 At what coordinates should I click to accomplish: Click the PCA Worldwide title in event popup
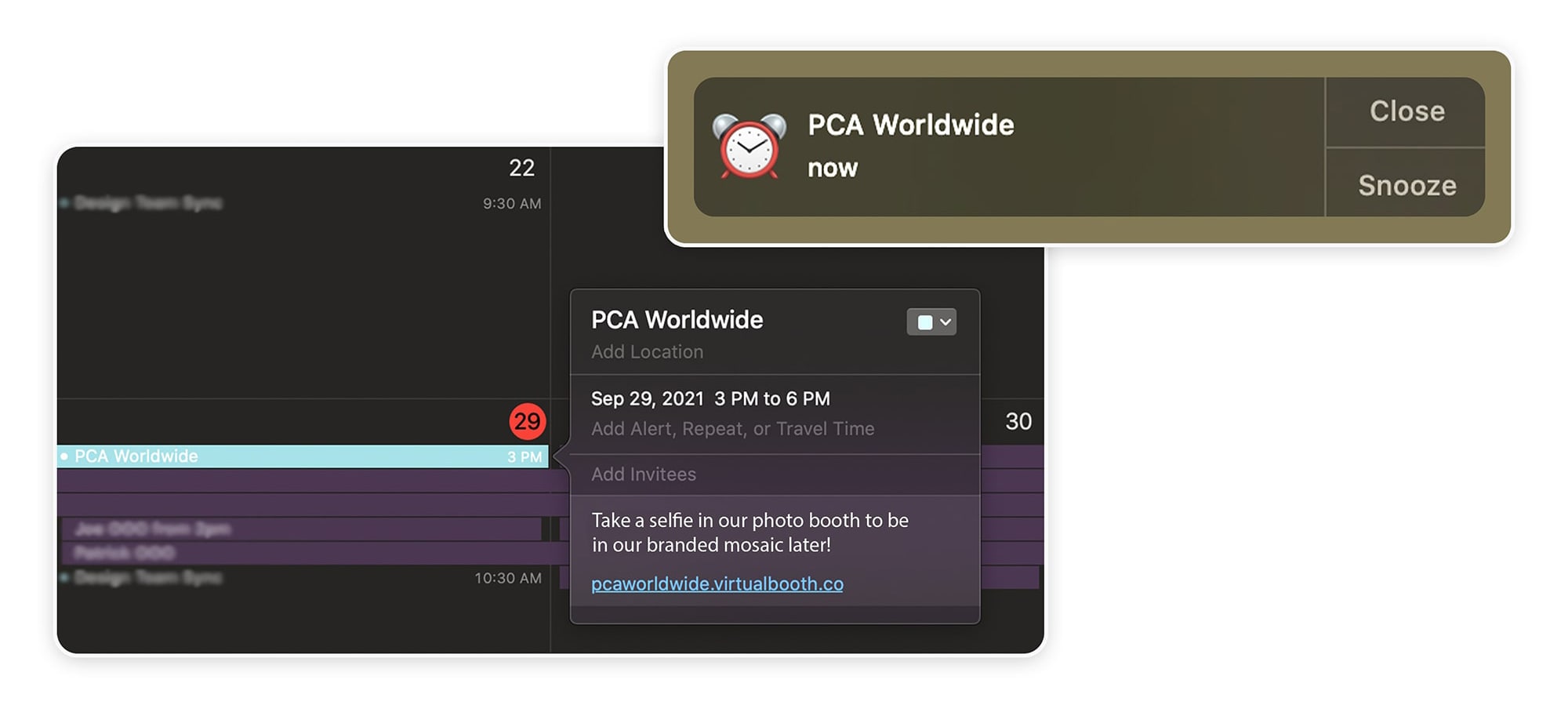click(x=677, y=320)
